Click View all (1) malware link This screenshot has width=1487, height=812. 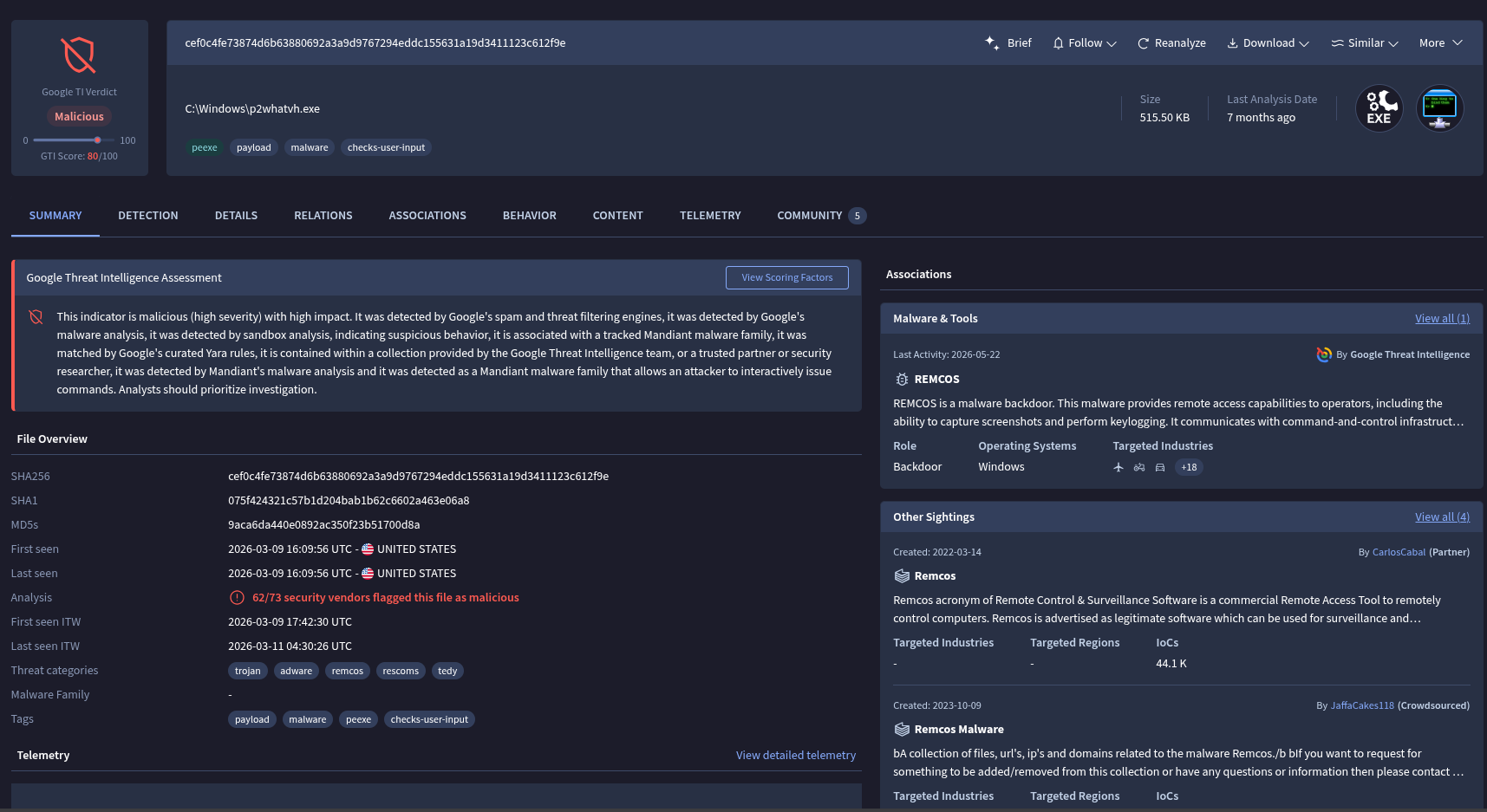point(1442,319)
